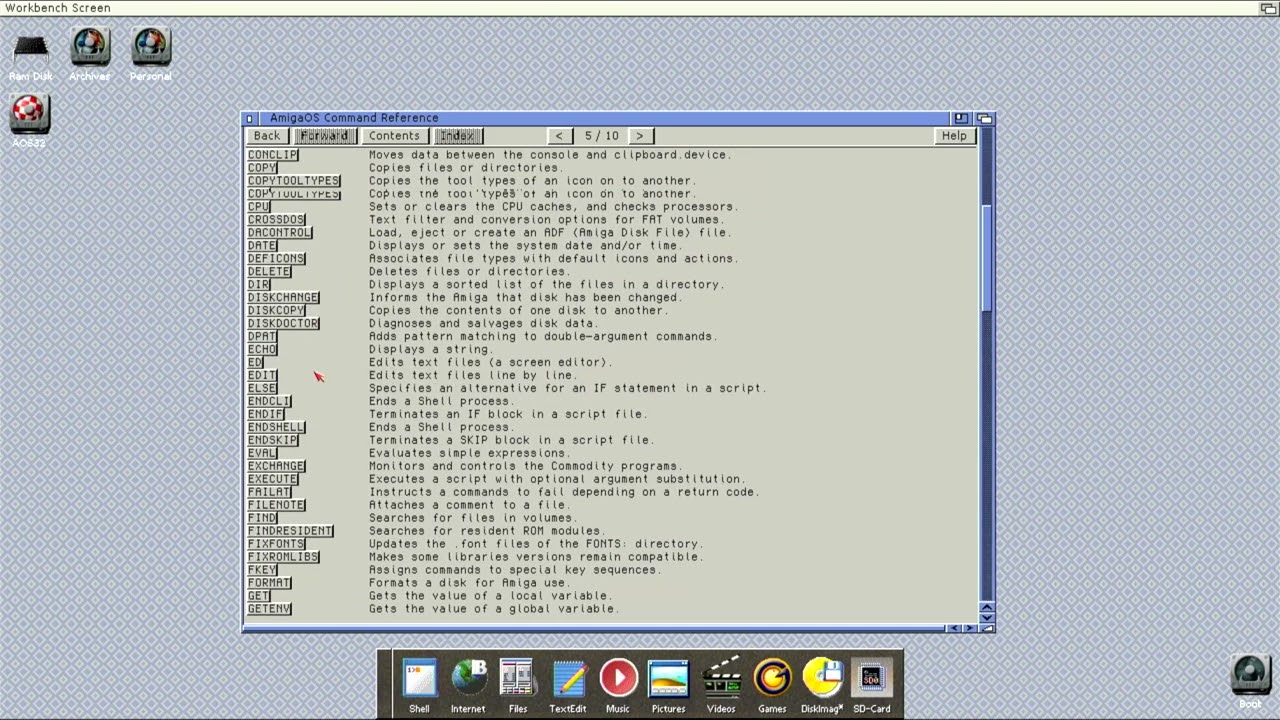Open the ENDIF command link
This screenshot has width=1280, height=720.
(x=266, y=415)
